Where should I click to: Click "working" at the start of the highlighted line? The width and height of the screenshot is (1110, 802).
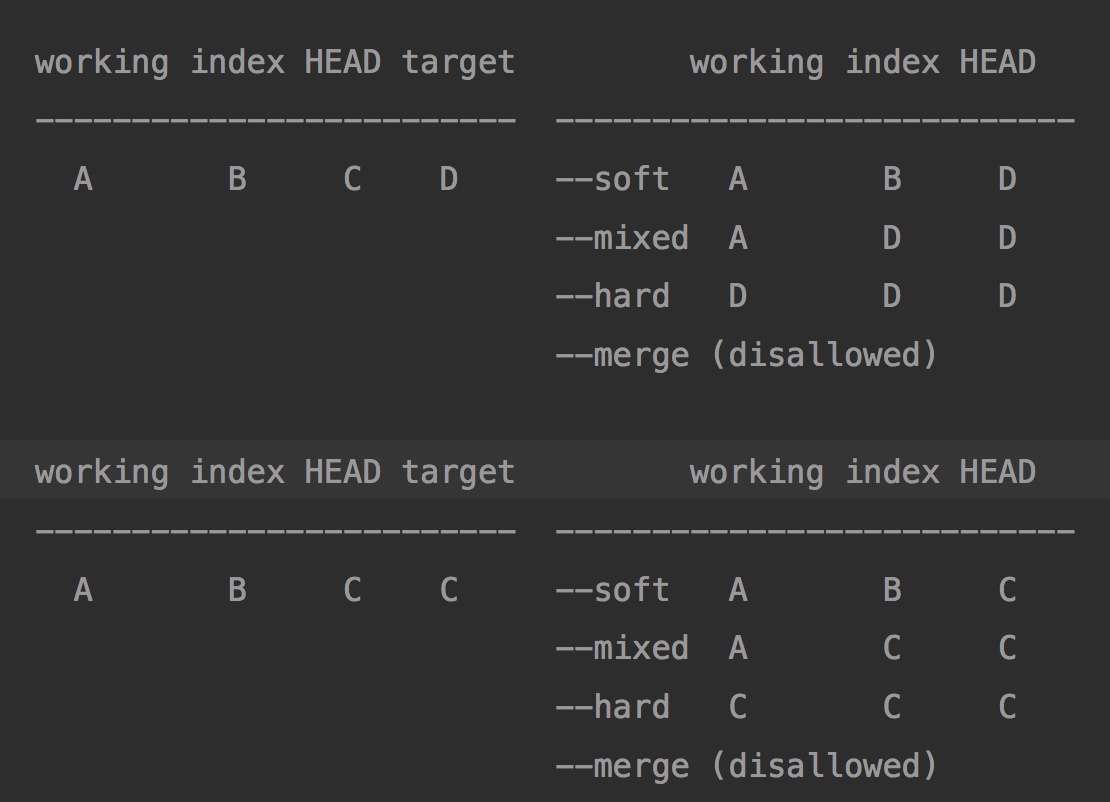[102, 472]
